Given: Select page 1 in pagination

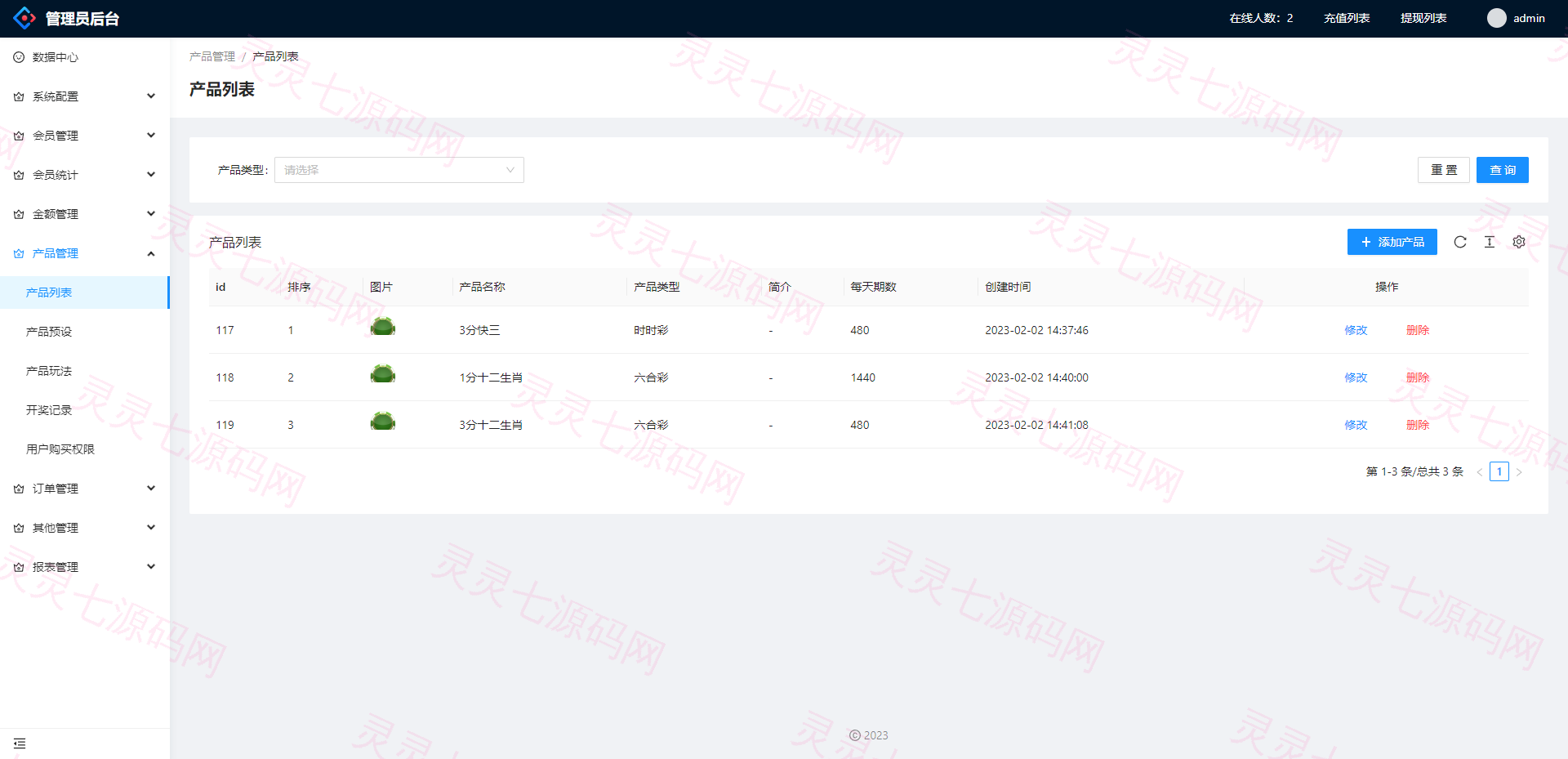Looking at the screenshot, I should point(1499,471).
